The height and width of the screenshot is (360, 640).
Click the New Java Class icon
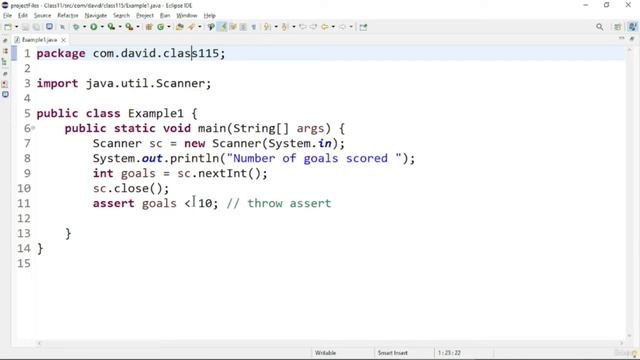coord(160,27)
